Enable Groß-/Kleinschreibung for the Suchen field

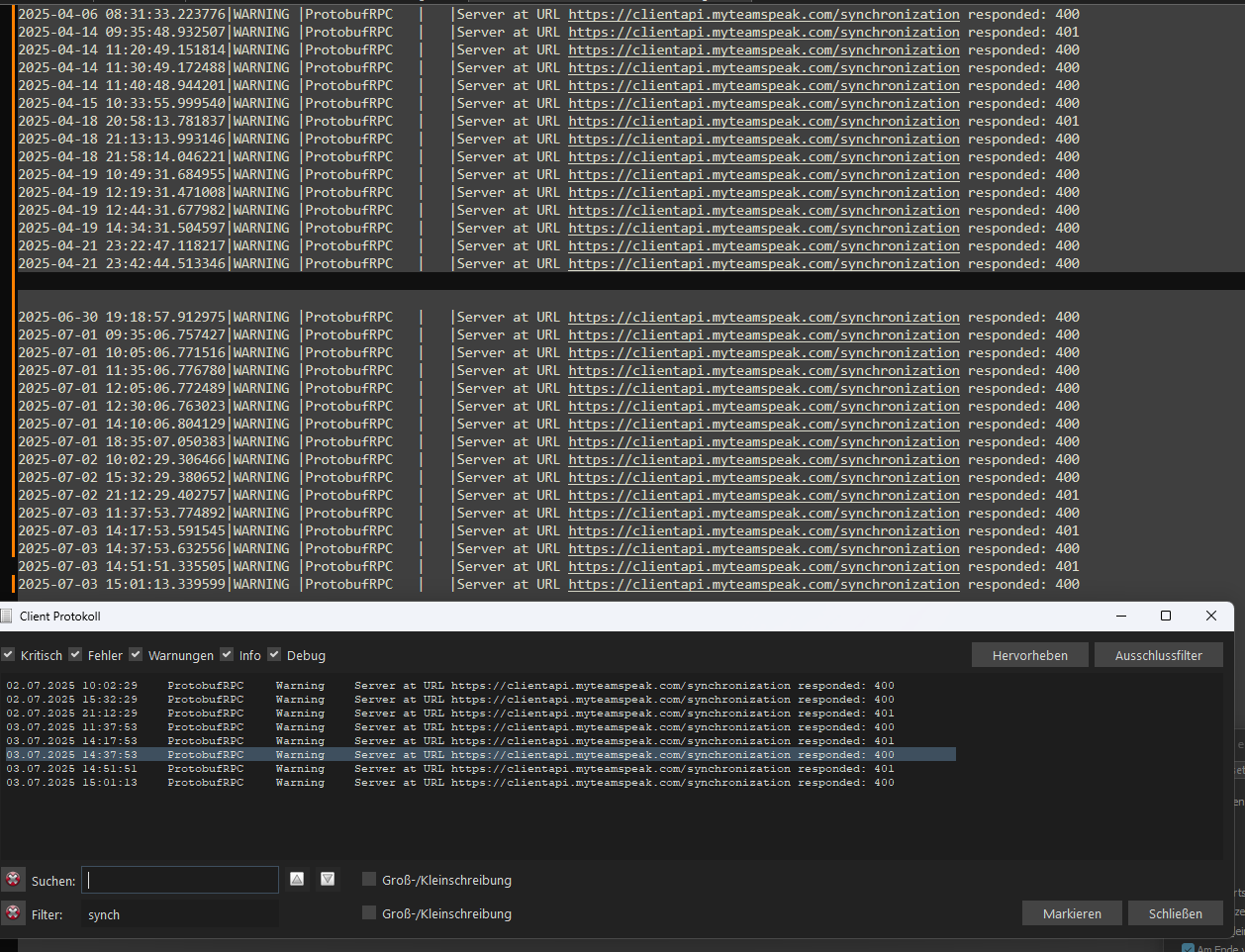click(x=369, y=879)
